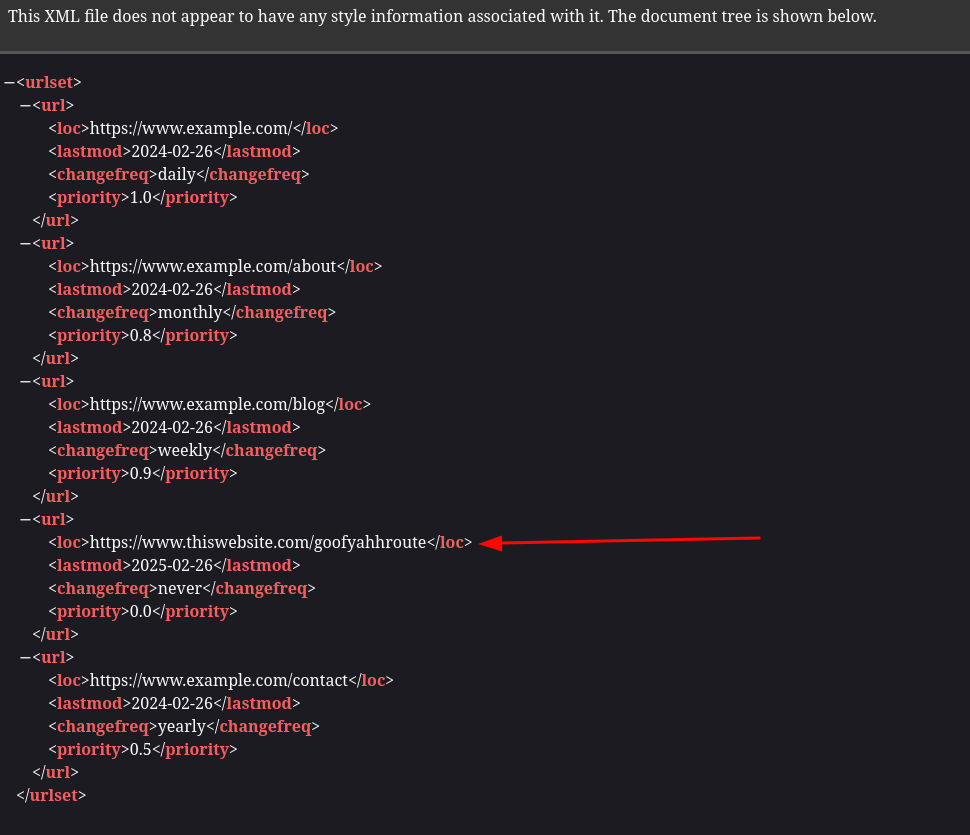
Task: Collapse the url node containing the contact page
Action: (25, 658)
